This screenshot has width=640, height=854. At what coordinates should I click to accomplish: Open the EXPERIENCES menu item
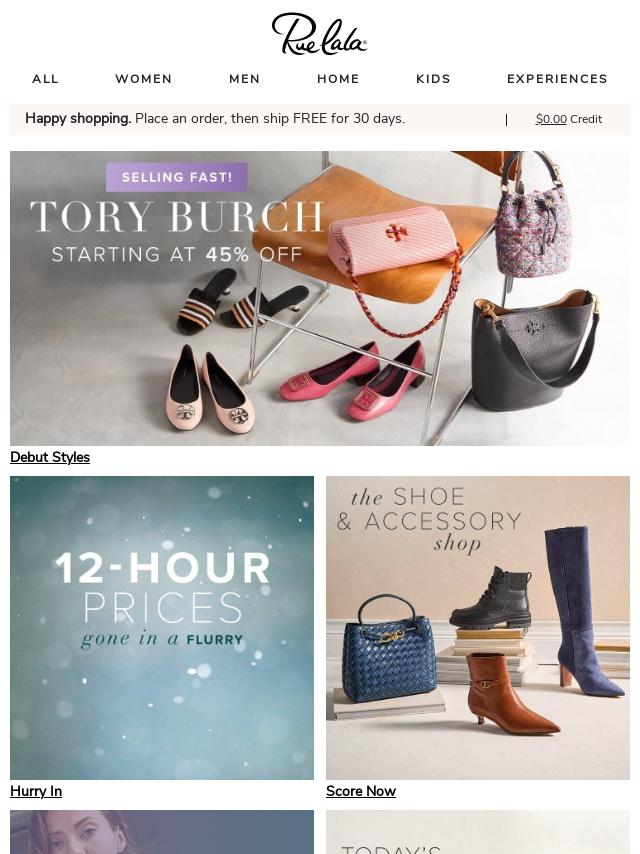[x=557, y=79]
